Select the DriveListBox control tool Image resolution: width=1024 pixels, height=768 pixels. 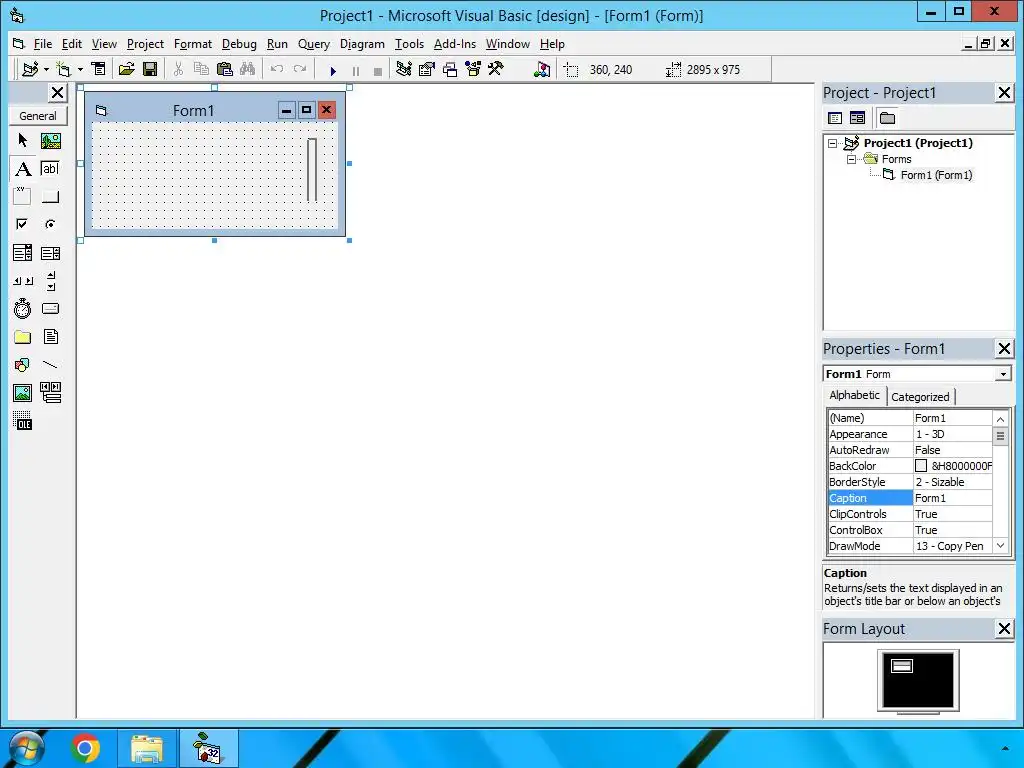pyautogui.click(x=50, y=308)
